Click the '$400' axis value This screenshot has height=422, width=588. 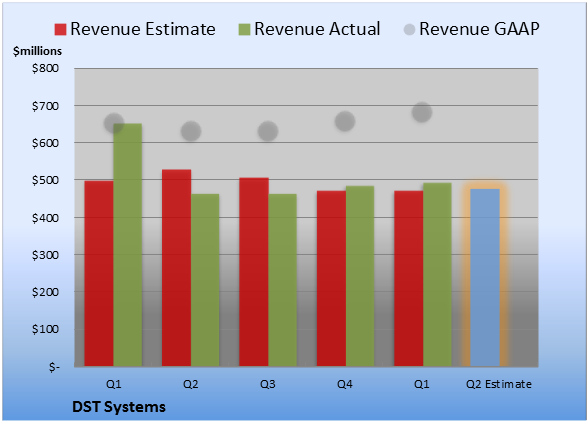tap(45, 218)
